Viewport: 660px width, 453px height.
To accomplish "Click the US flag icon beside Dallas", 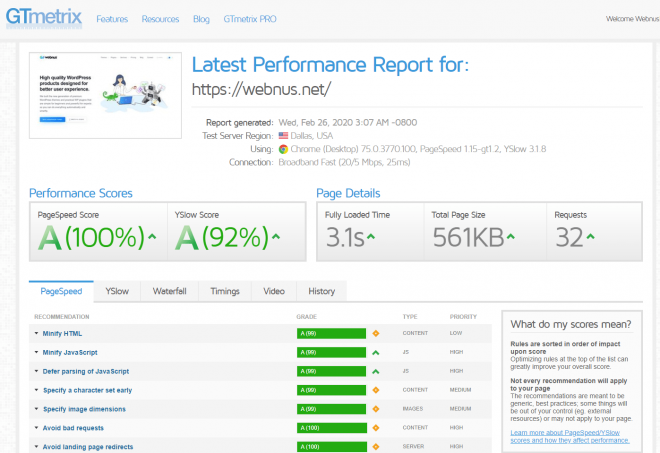I will (x=283, y=136).
